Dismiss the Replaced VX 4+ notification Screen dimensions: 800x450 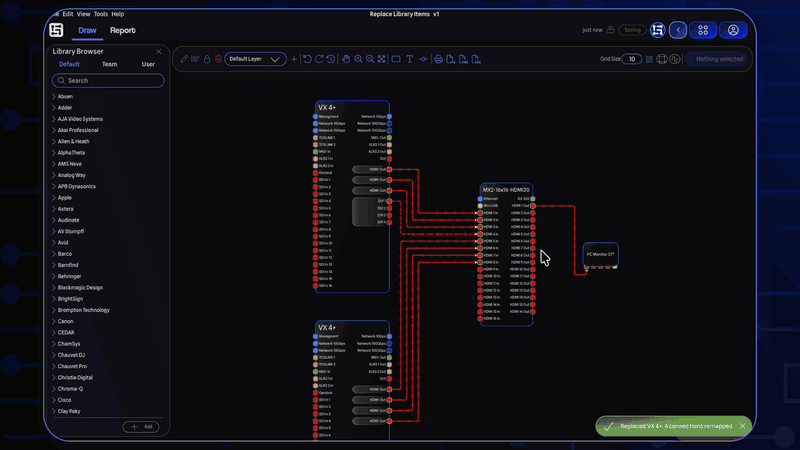point(742,426)
